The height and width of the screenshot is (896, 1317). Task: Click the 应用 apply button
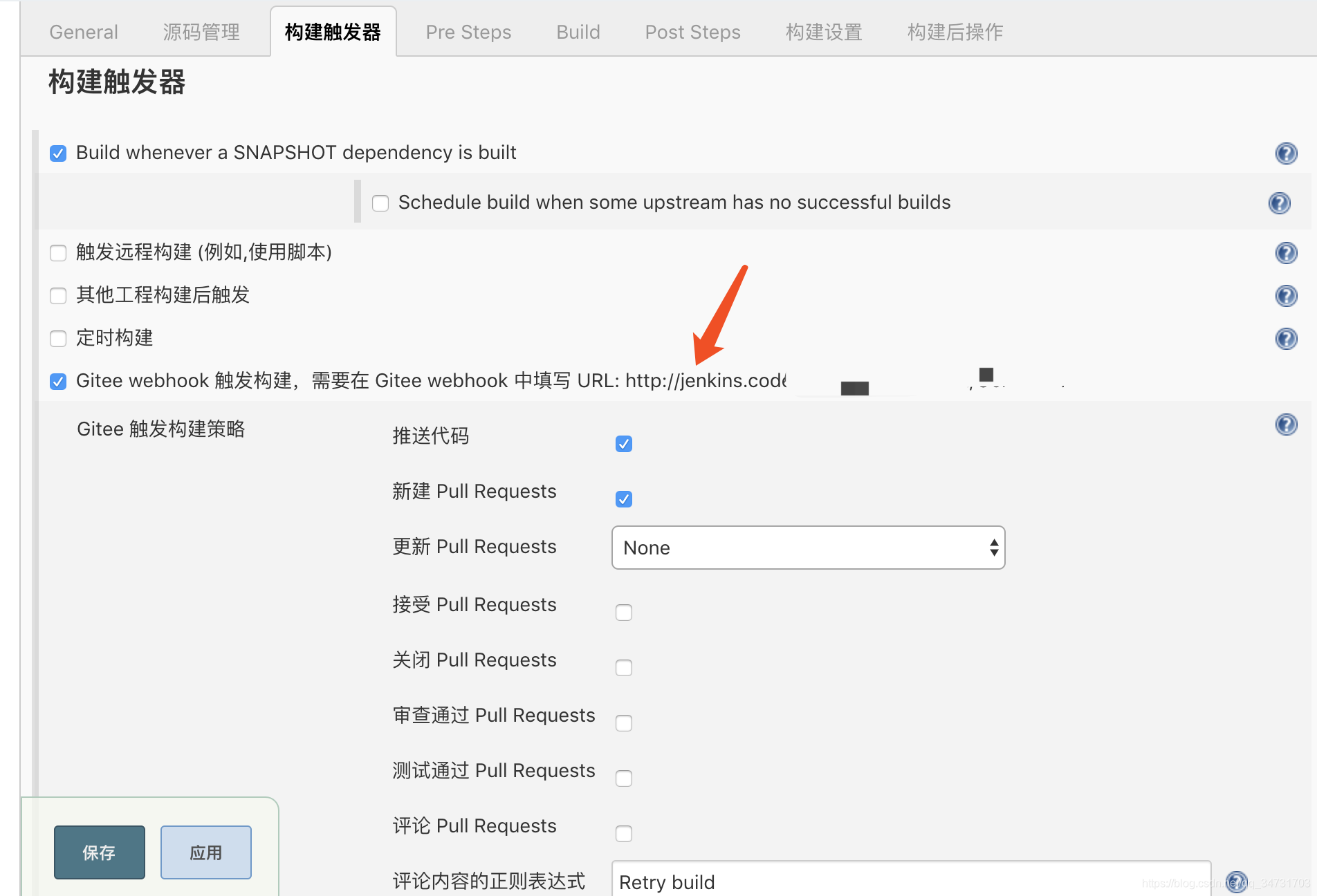pos(206,852)
